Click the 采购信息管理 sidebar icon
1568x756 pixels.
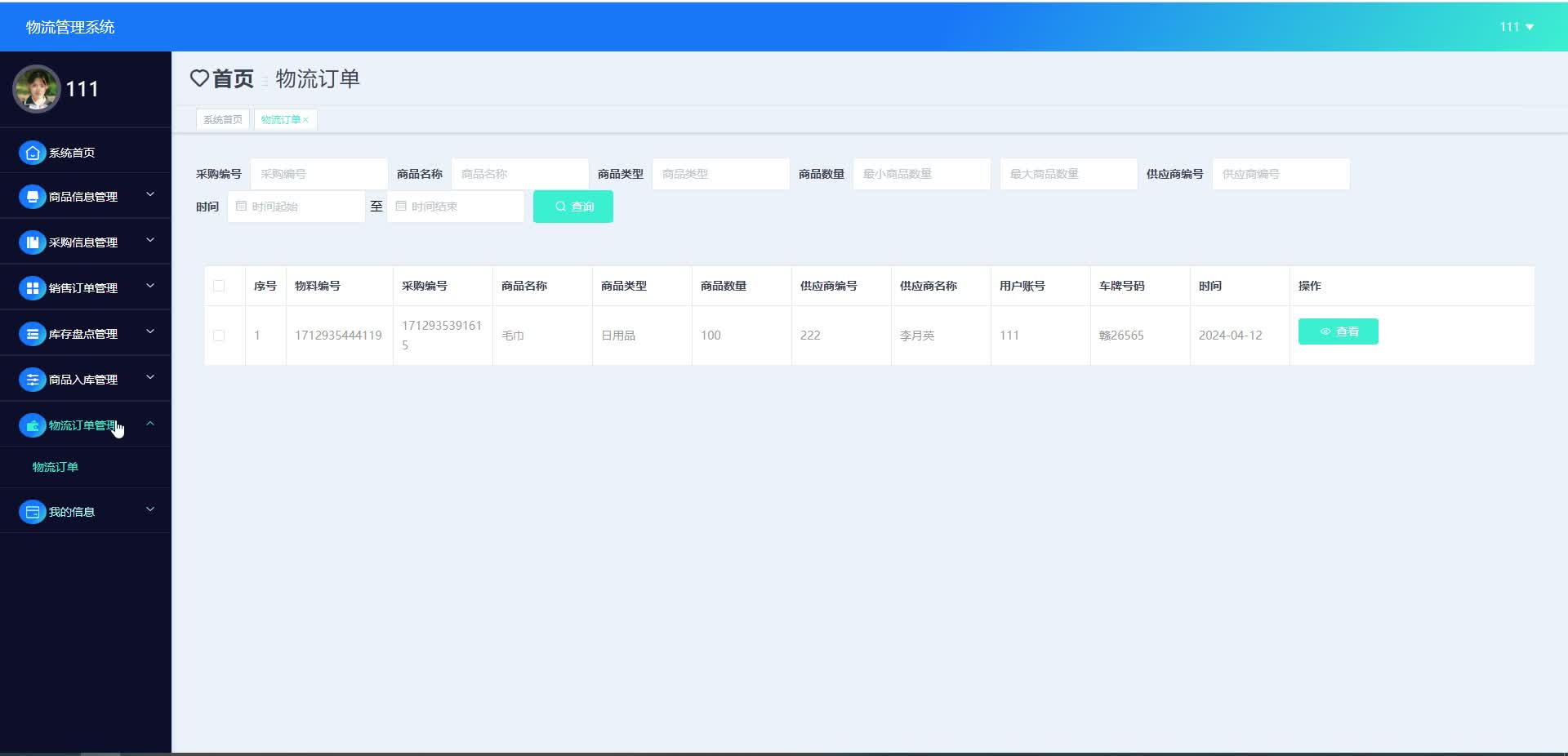32,242
